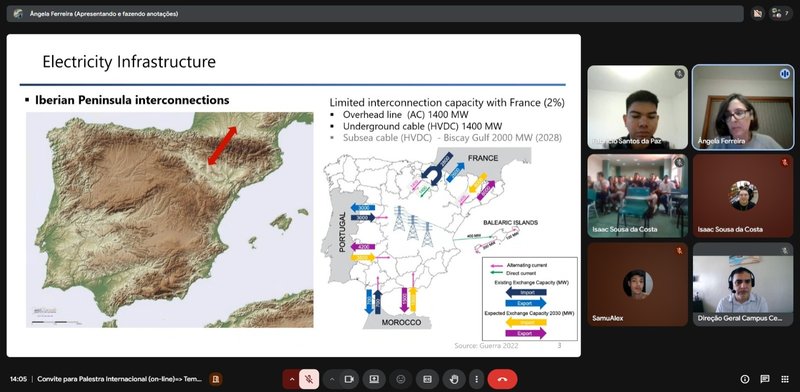The width and height of the screenshot is (800, 392).
Task: Click yellow Import arrow in legend
Action: click(526, 323)
